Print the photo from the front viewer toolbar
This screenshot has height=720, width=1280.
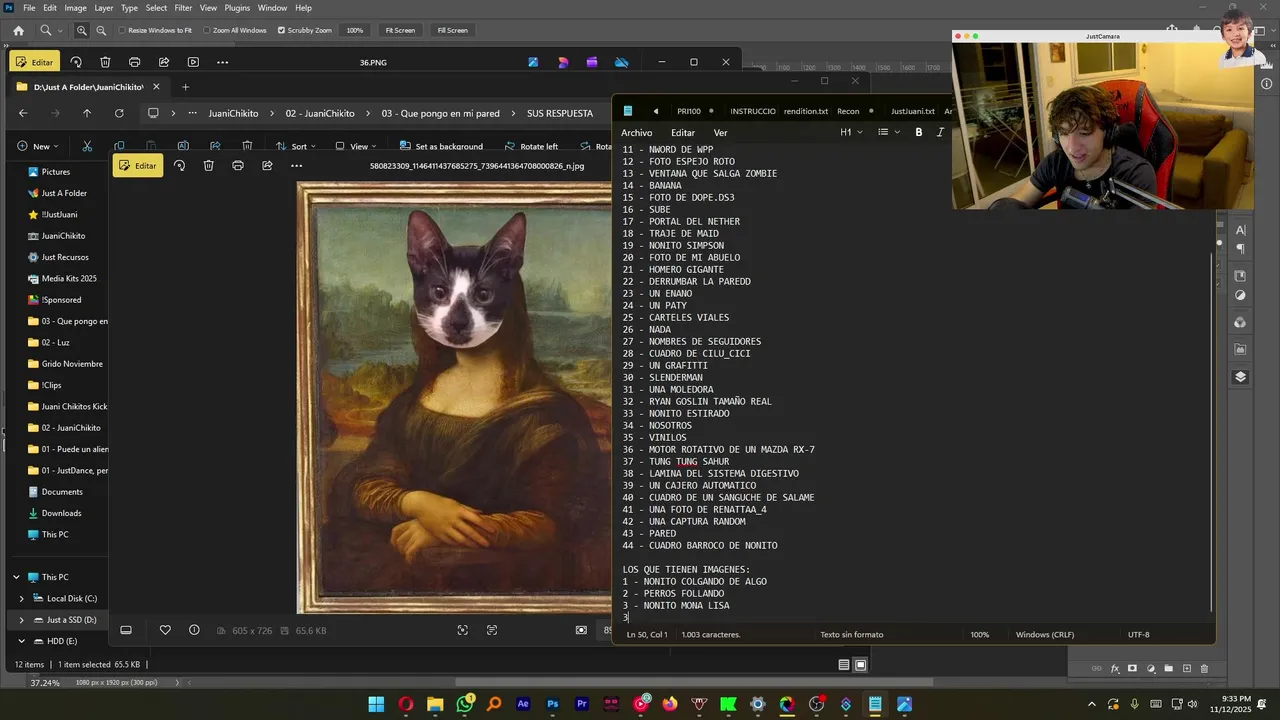[x=237, y=165]
